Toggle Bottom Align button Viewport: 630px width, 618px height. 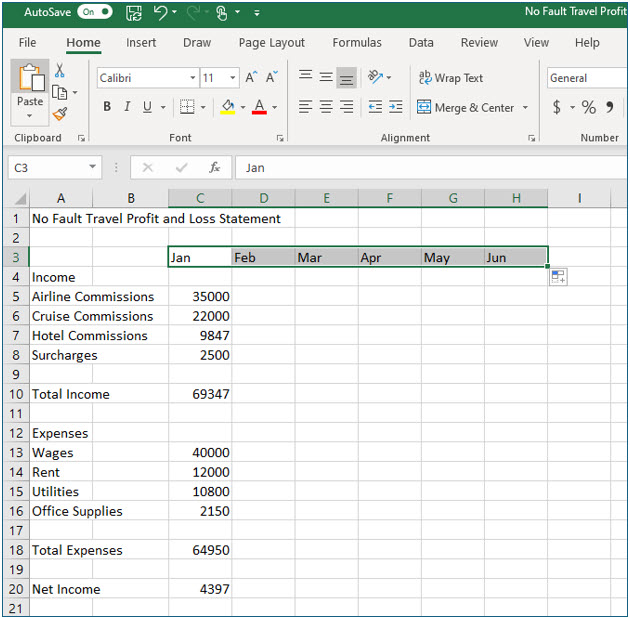pos(346,77)
